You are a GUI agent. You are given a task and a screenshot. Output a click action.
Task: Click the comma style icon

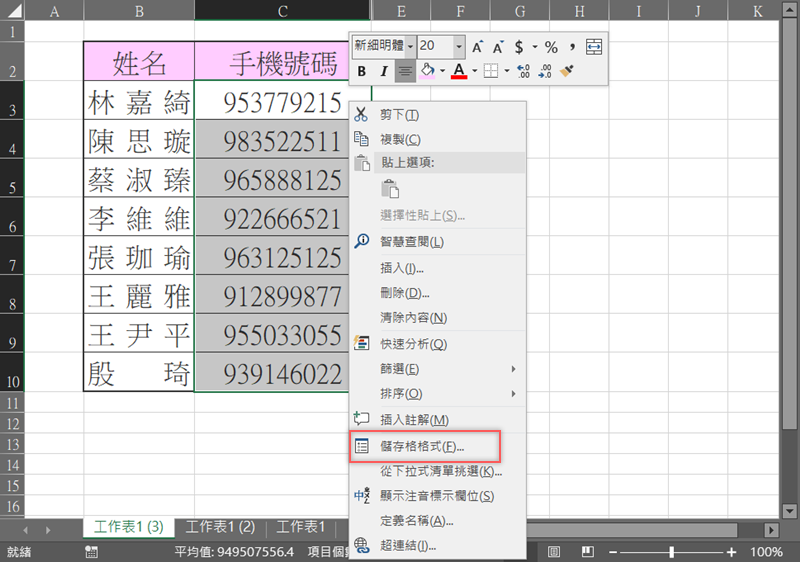coord(573,46)
